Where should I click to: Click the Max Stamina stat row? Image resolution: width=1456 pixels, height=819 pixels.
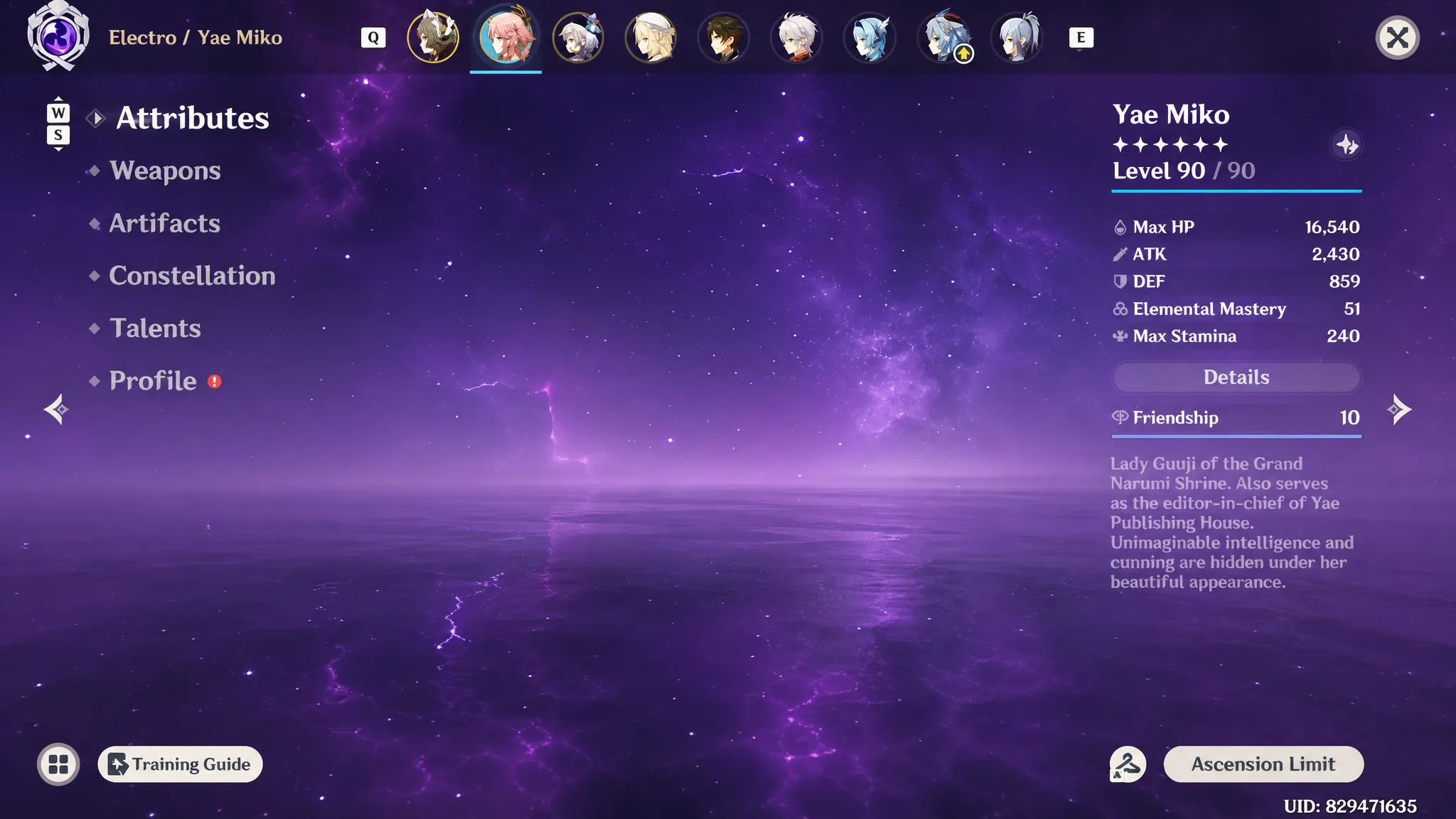(x=1236, y=336)
